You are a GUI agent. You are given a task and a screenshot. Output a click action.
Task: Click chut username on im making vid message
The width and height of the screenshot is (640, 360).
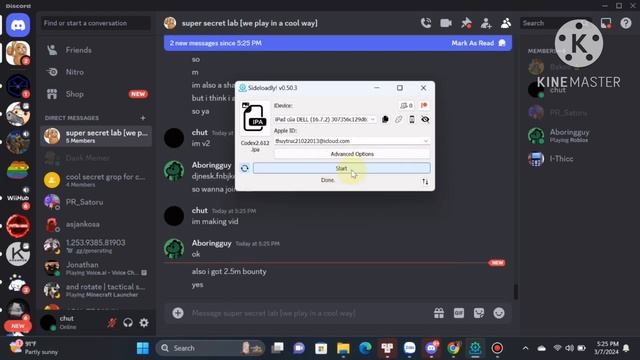click(200, 210)
